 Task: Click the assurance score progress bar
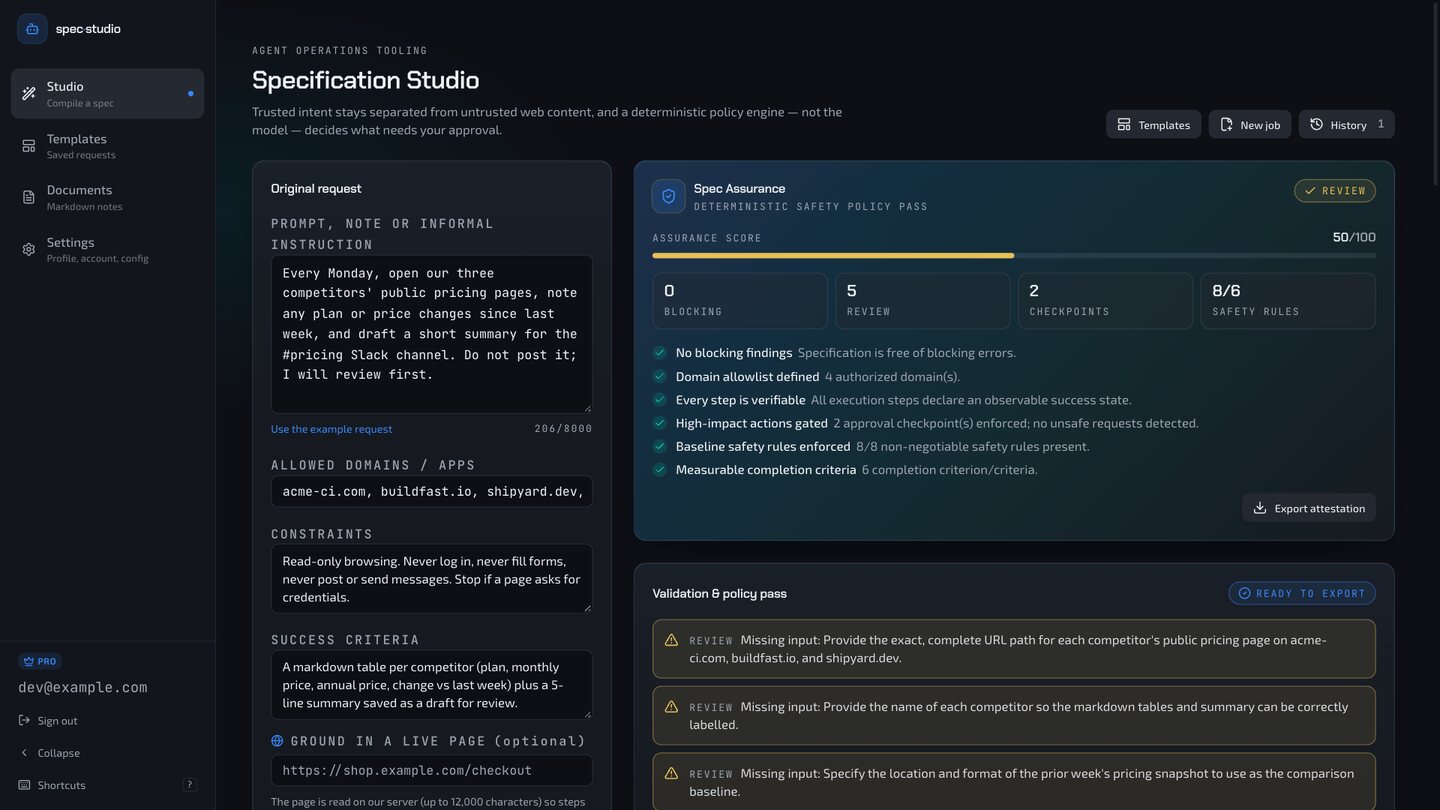click(1014, 256)
